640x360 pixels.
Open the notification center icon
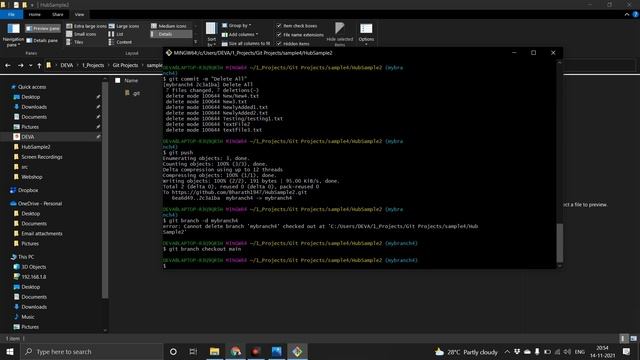[x=627, y=351]
